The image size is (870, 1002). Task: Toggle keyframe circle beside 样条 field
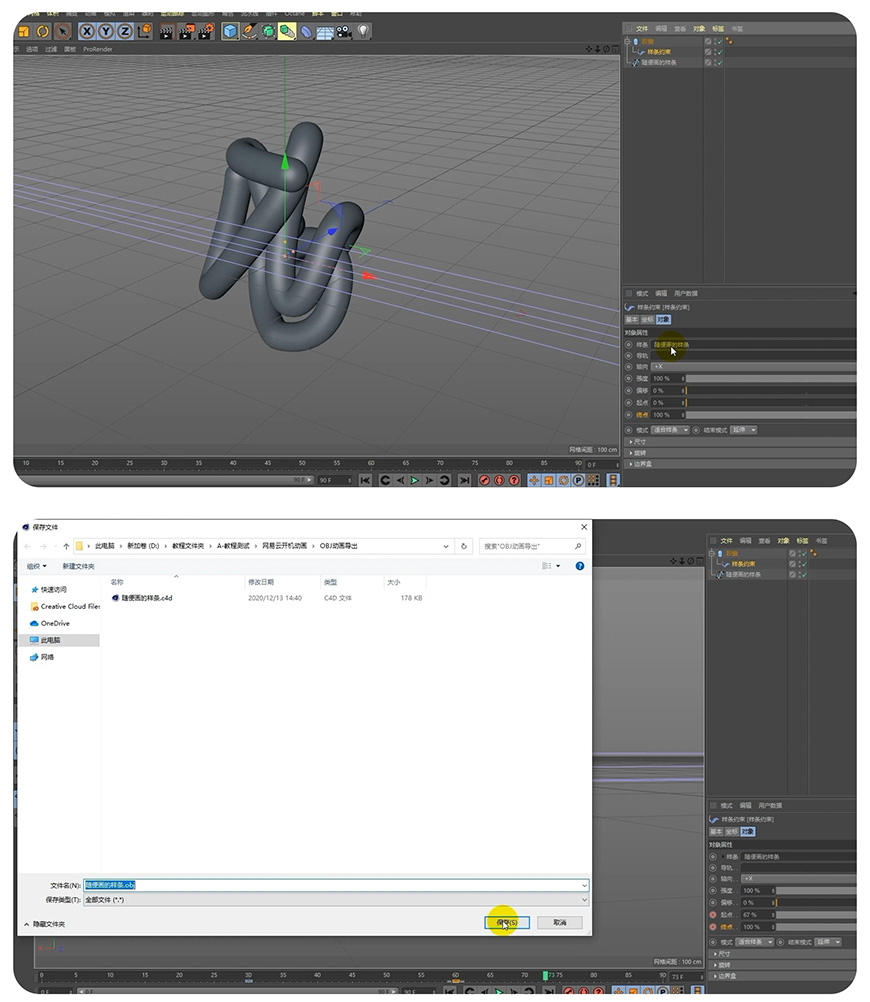coord(629,344)
